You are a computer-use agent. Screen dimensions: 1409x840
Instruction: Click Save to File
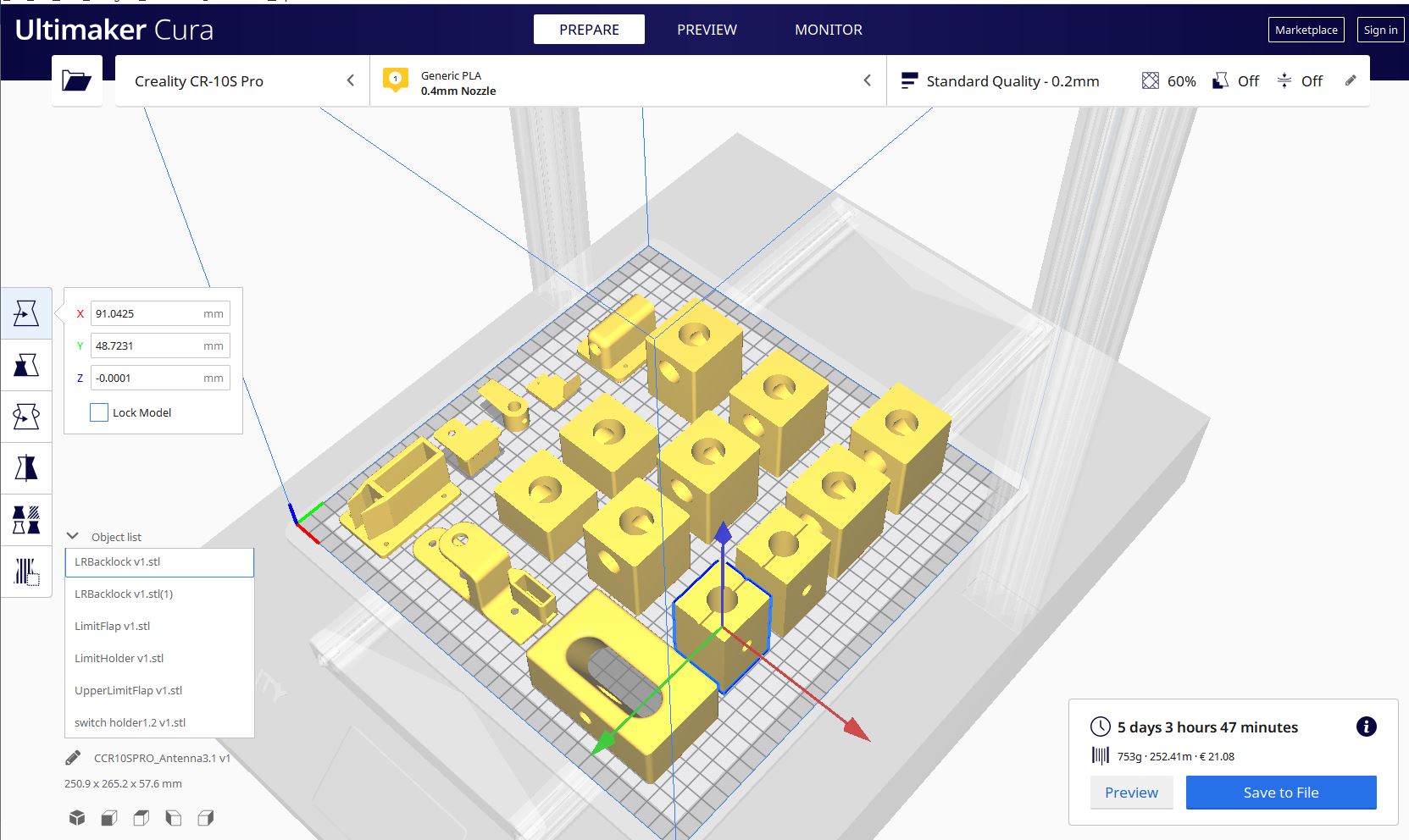click(1281, 793)
